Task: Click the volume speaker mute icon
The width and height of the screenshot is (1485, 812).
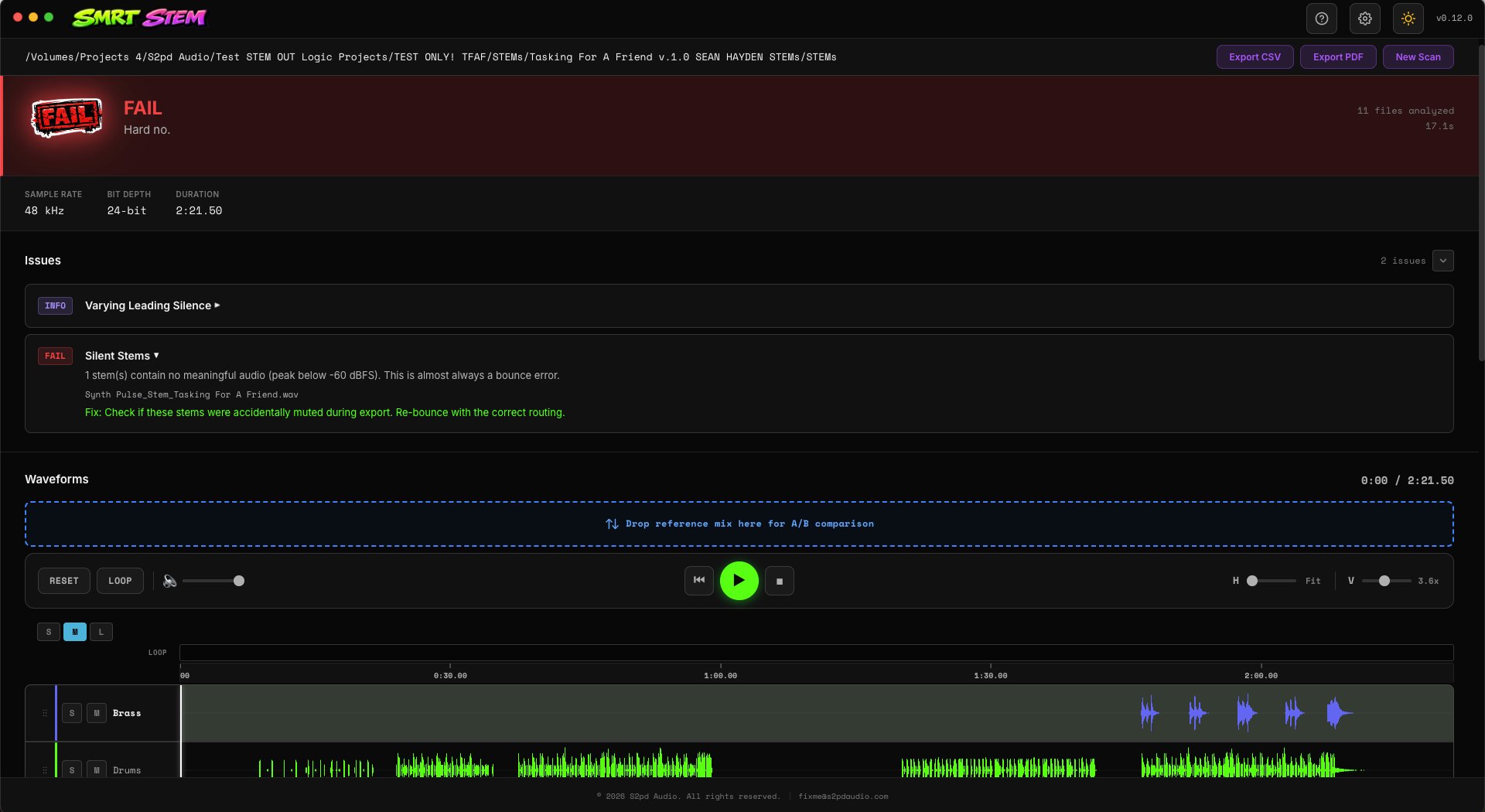Action: click(x=169, y=581)
